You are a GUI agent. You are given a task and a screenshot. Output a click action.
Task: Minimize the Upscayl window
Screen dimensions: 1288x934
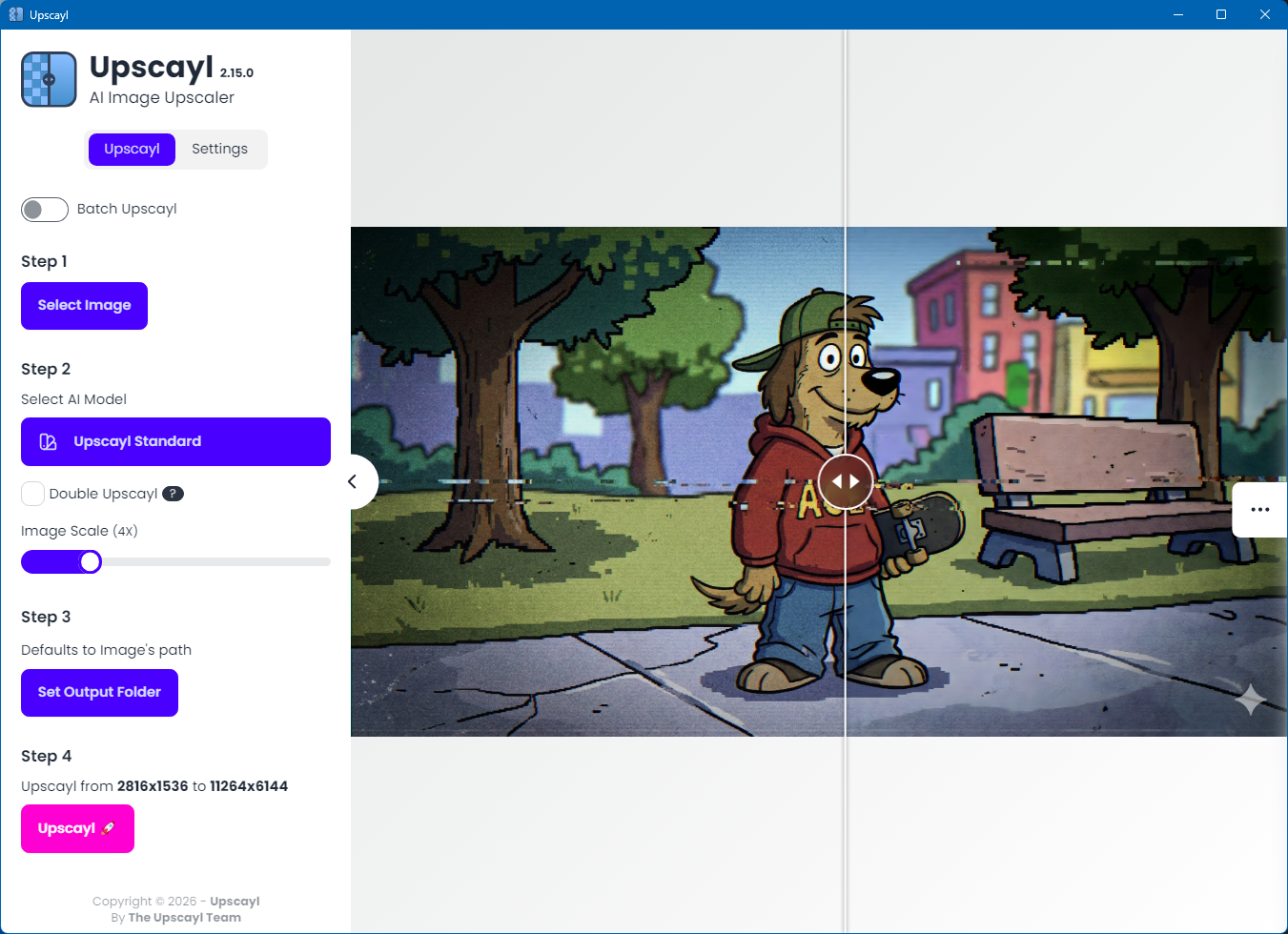[1178, 14]
